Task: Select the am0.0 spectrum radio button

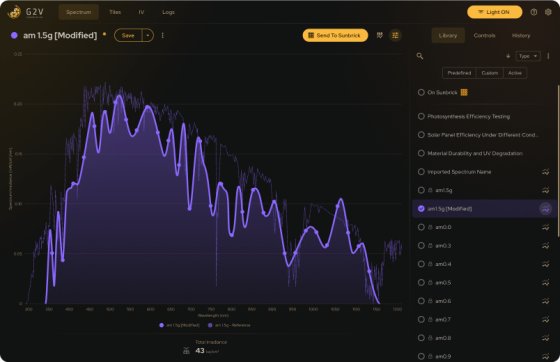Action: pos(421,227)
